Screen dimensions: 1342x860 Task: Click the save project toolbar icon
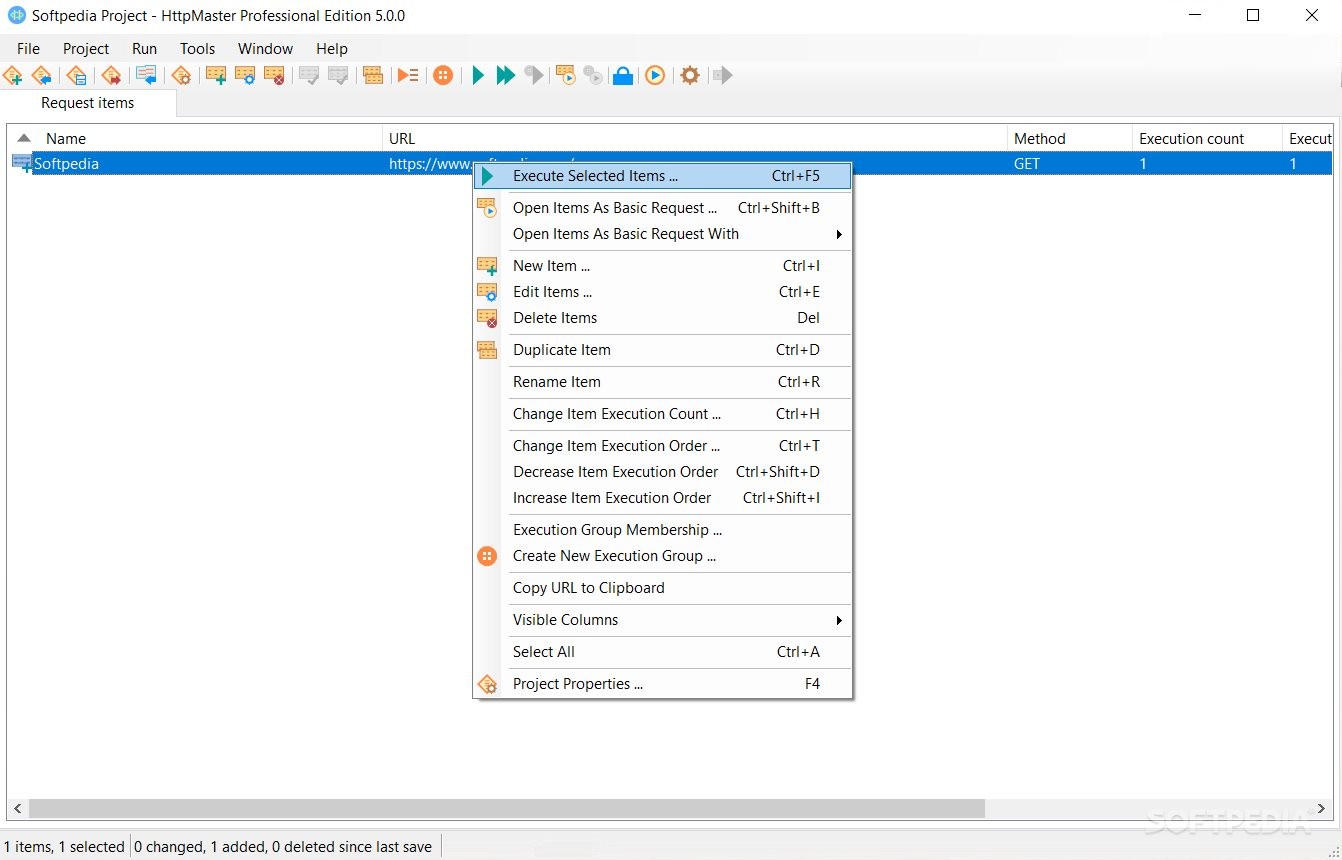77,75
